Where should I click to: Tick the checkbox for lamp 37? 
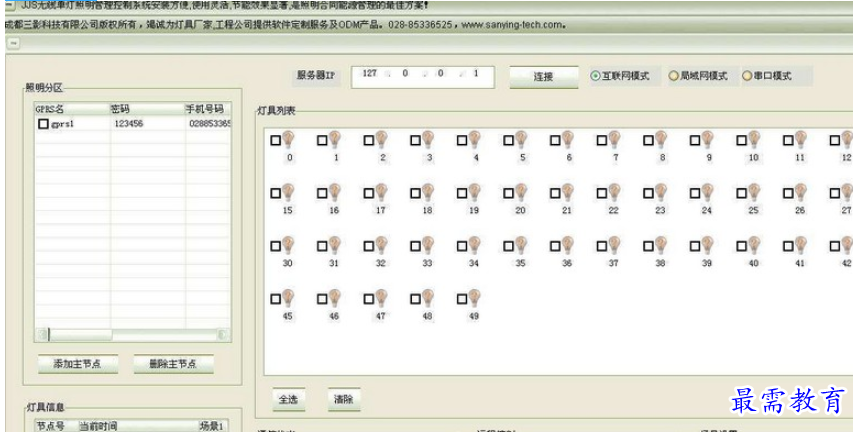tap(601, 246)
